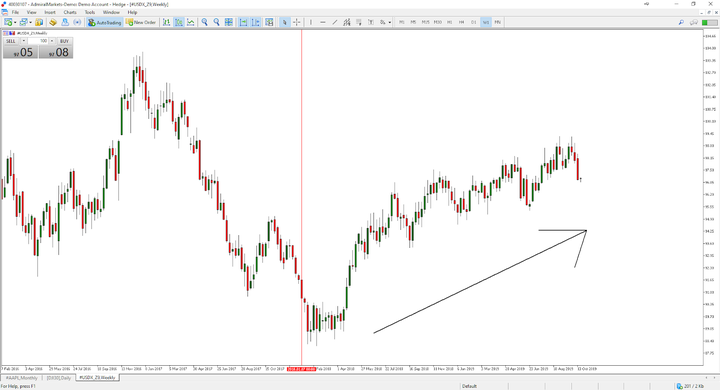Switch to bar chart display
720x390 pixels.
pos(166,22)
